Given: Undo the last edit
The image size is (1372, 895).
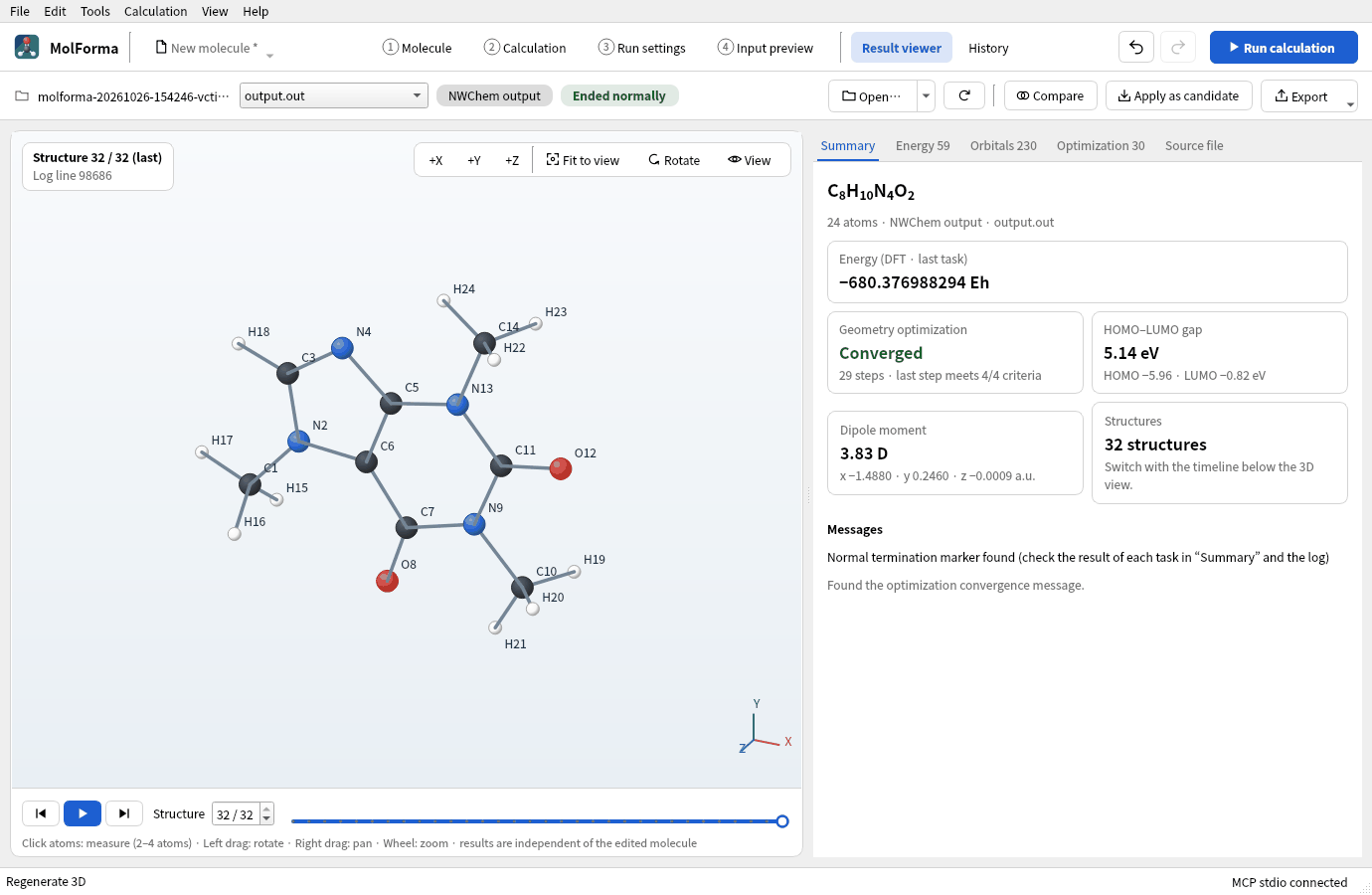Looking at the screenshot, I should (x=1136, y=48).
